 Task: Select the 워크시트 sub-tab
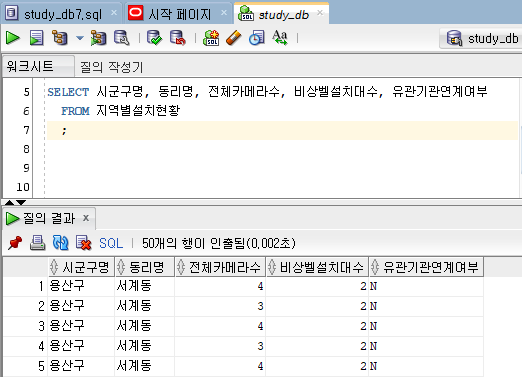pyautogui.click(x=38, y=66)
